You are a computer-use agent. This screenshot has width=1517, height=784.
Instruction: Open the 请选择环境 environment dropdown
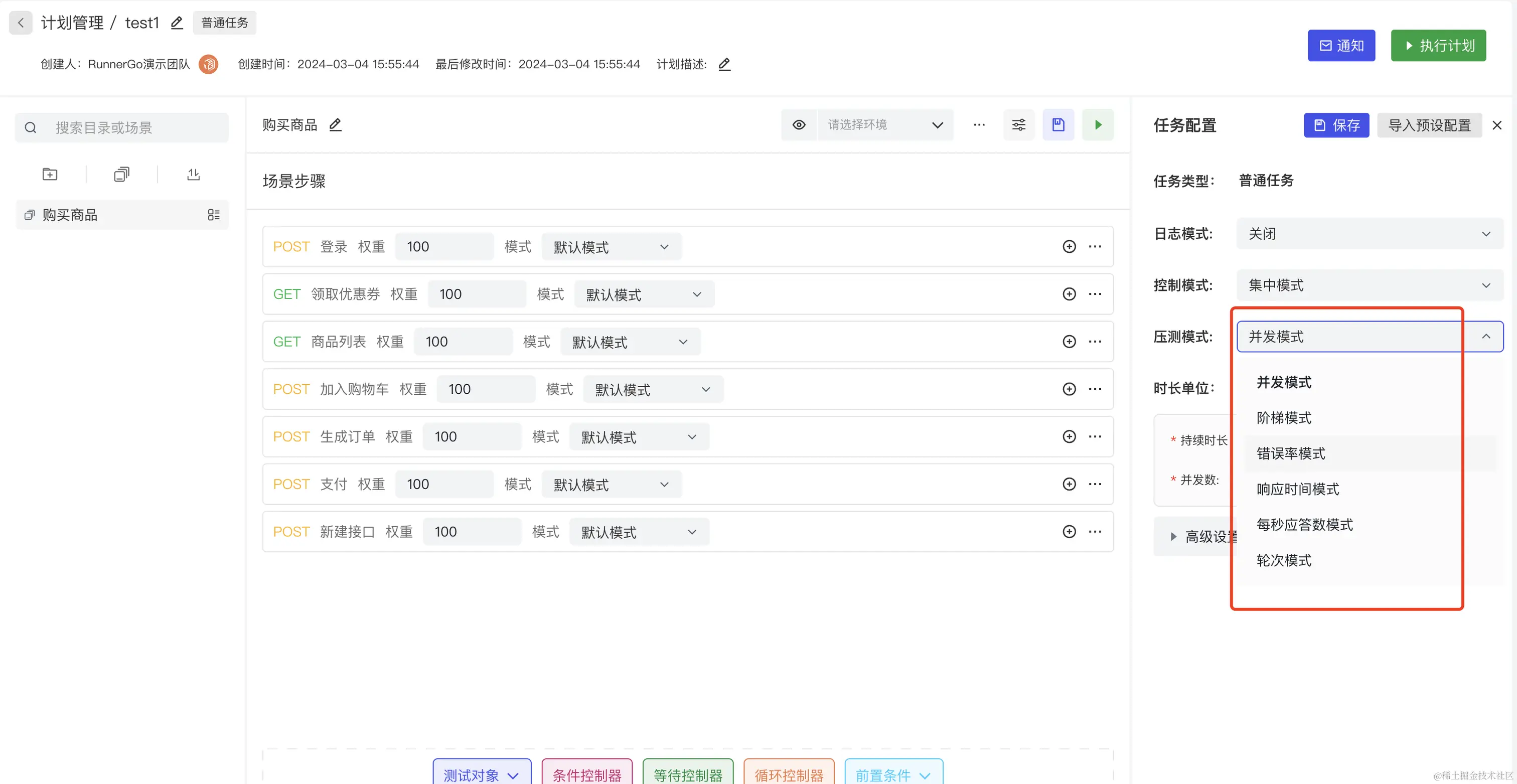[x=884, y=125]
